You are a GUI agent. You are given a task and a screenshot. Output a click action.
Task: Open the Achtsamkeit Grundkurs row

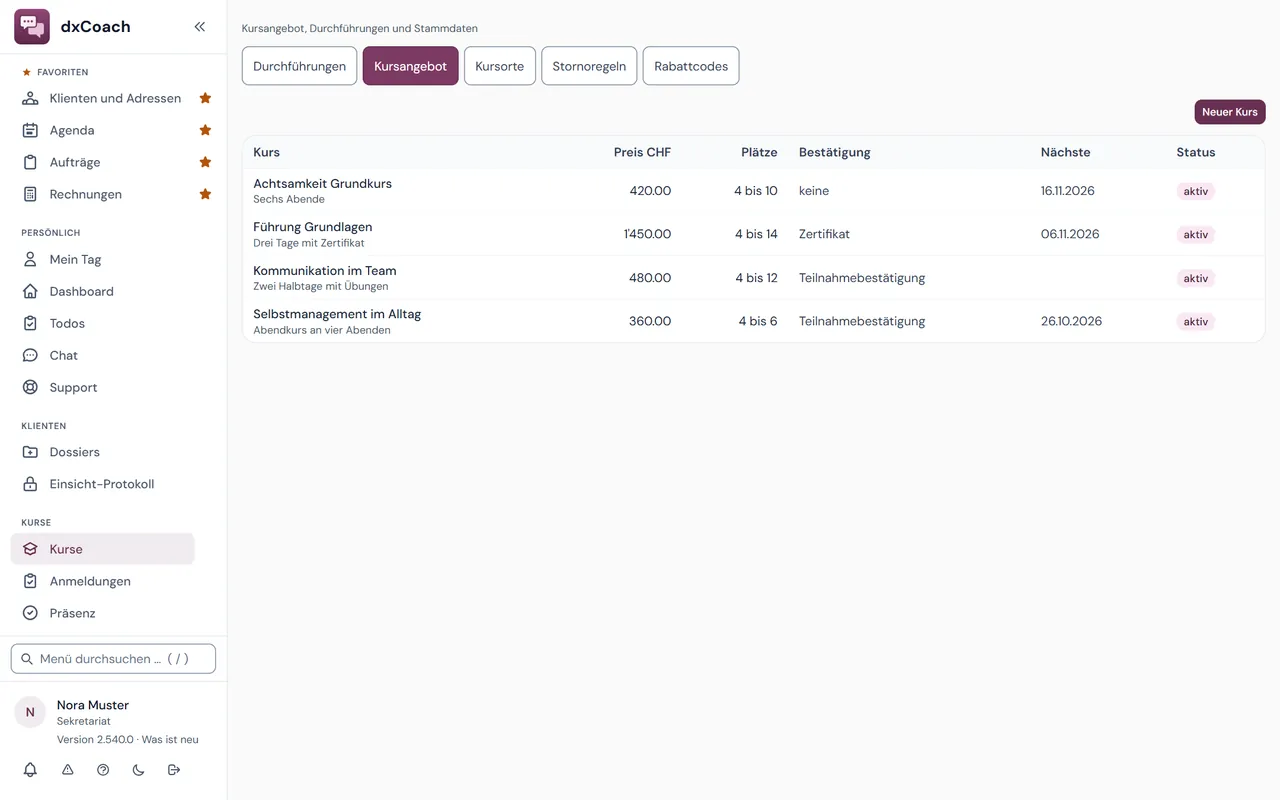(753, 190)
